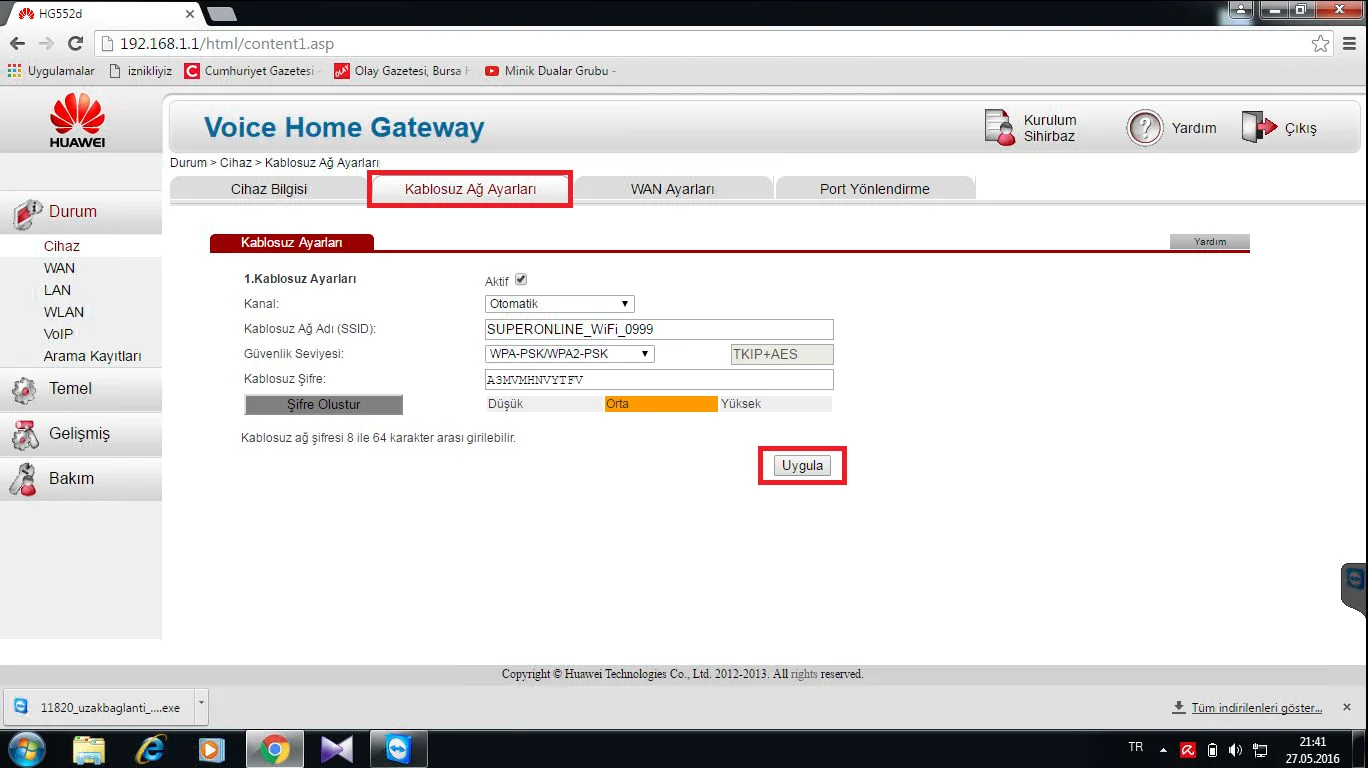Click the Kablosuz Ağ Adı SSID field
The image size is (1368, 768).
(x=658, y=329)
